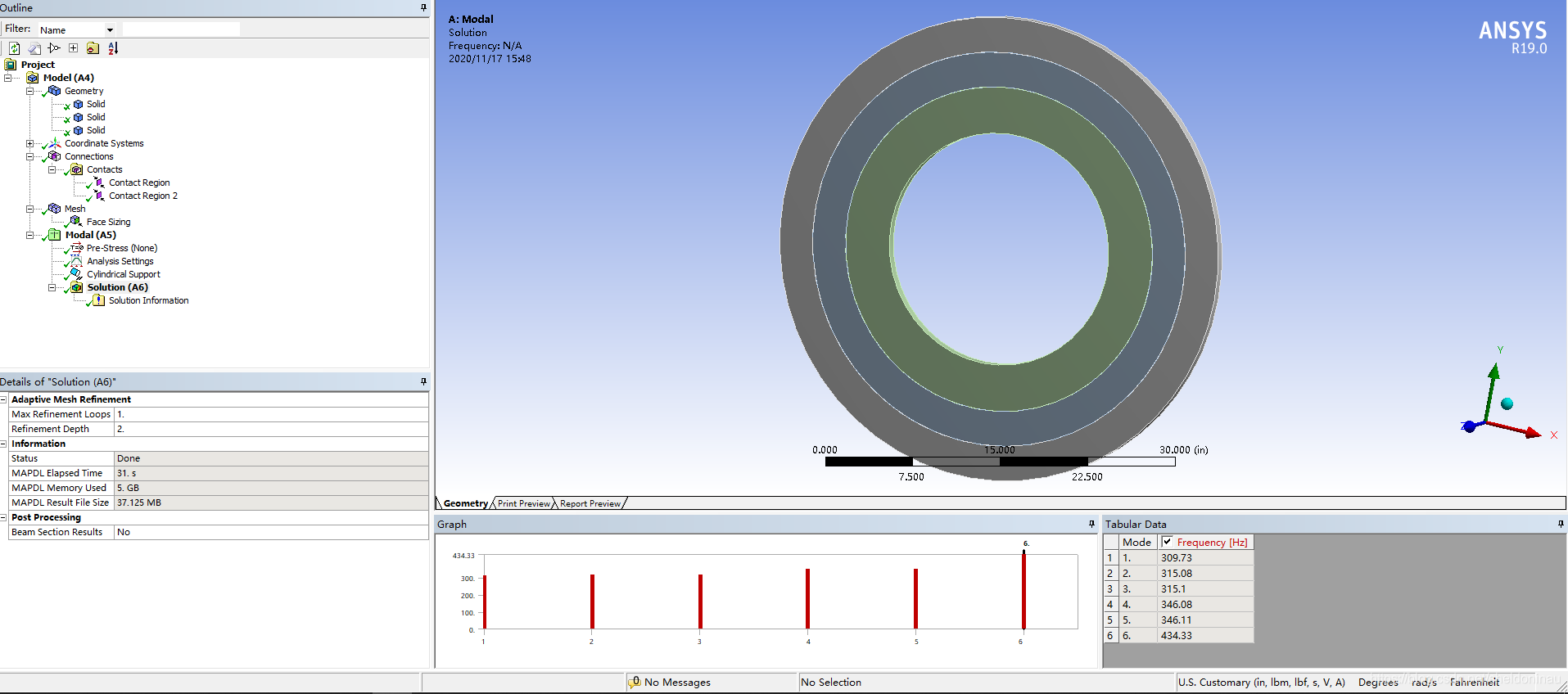Viewport: 1568px width, 694px height.
Task: Click the mode 1 bar in the graph
Action: tap(485, 602)
